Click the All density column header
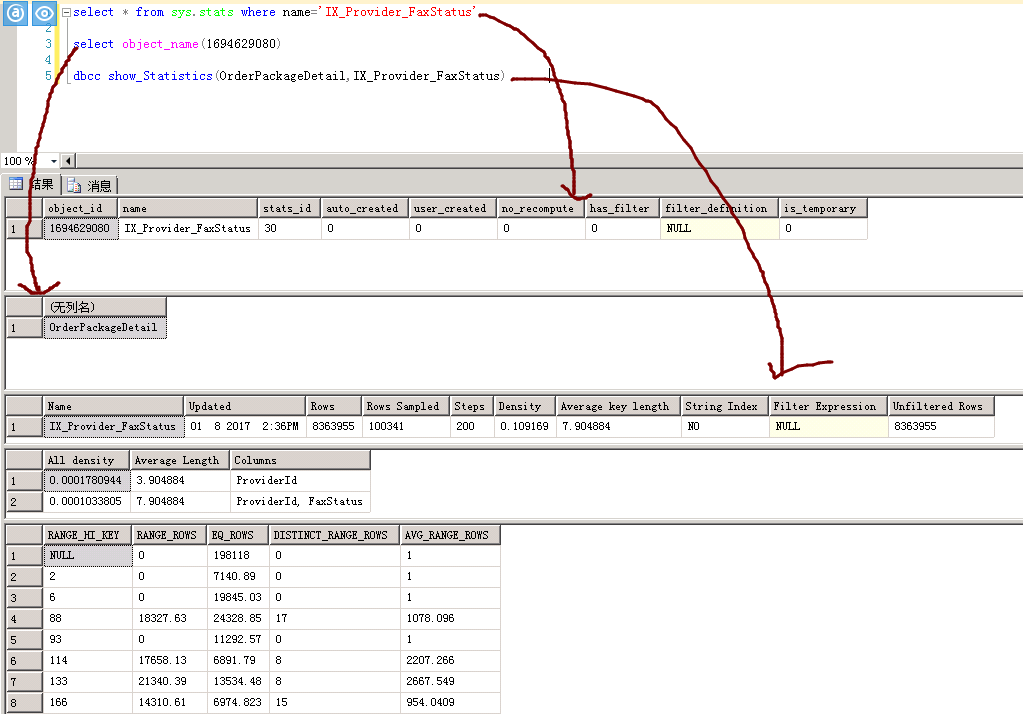The height and width of the screenshot is (714, 1023). click(87, 460)
